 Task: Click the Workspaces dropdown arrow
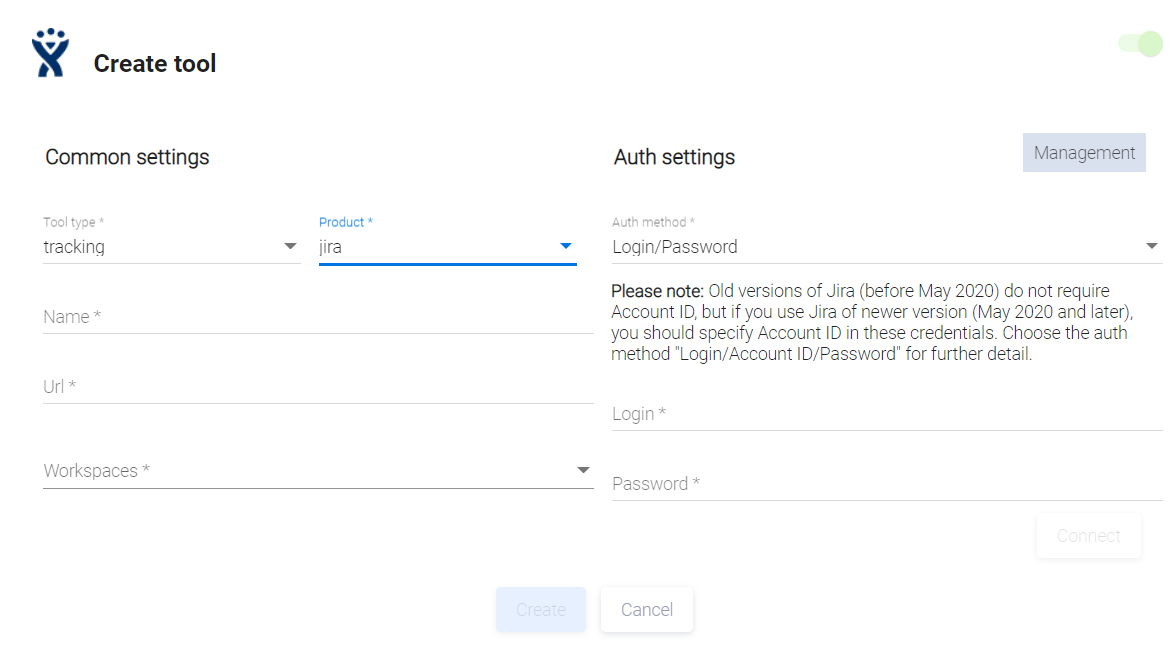pos(583,470)
